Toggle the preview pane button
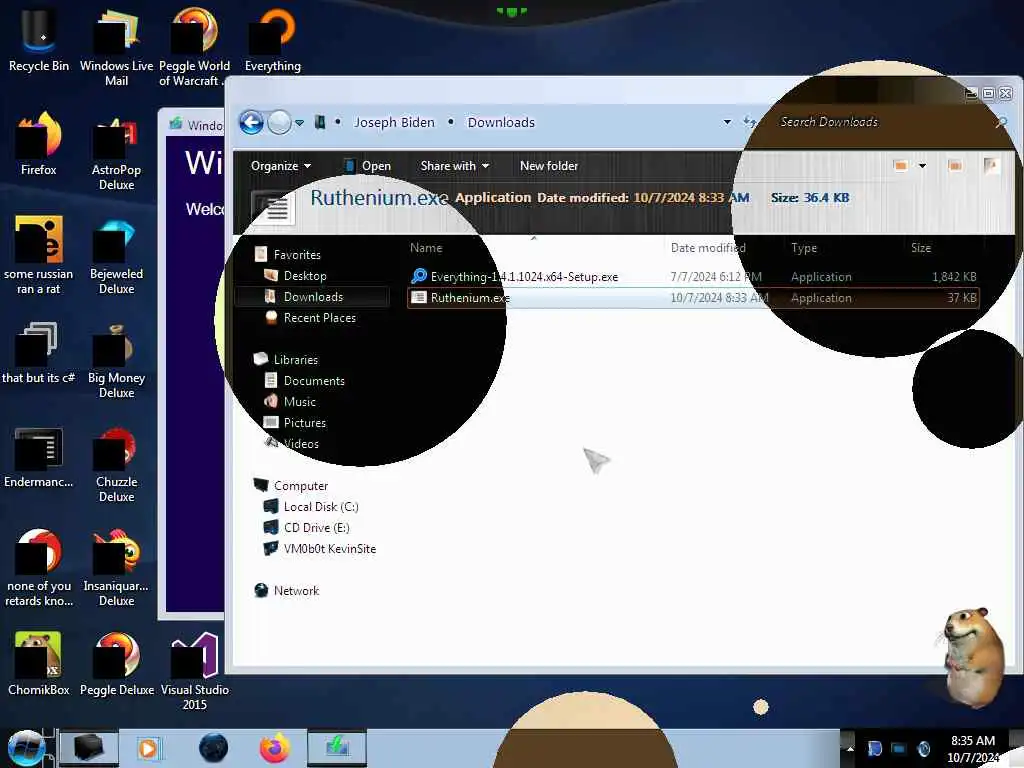The width and height of the screenshot is (1024, 768). click(x=955, y=166)
